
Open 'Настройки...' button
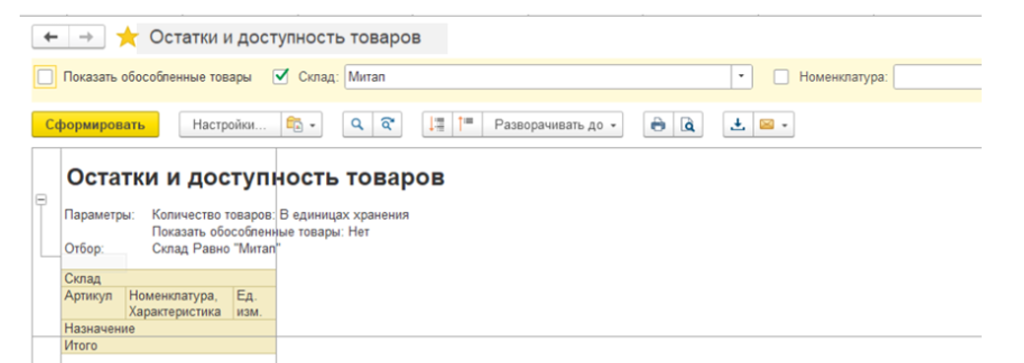[230, 124]
